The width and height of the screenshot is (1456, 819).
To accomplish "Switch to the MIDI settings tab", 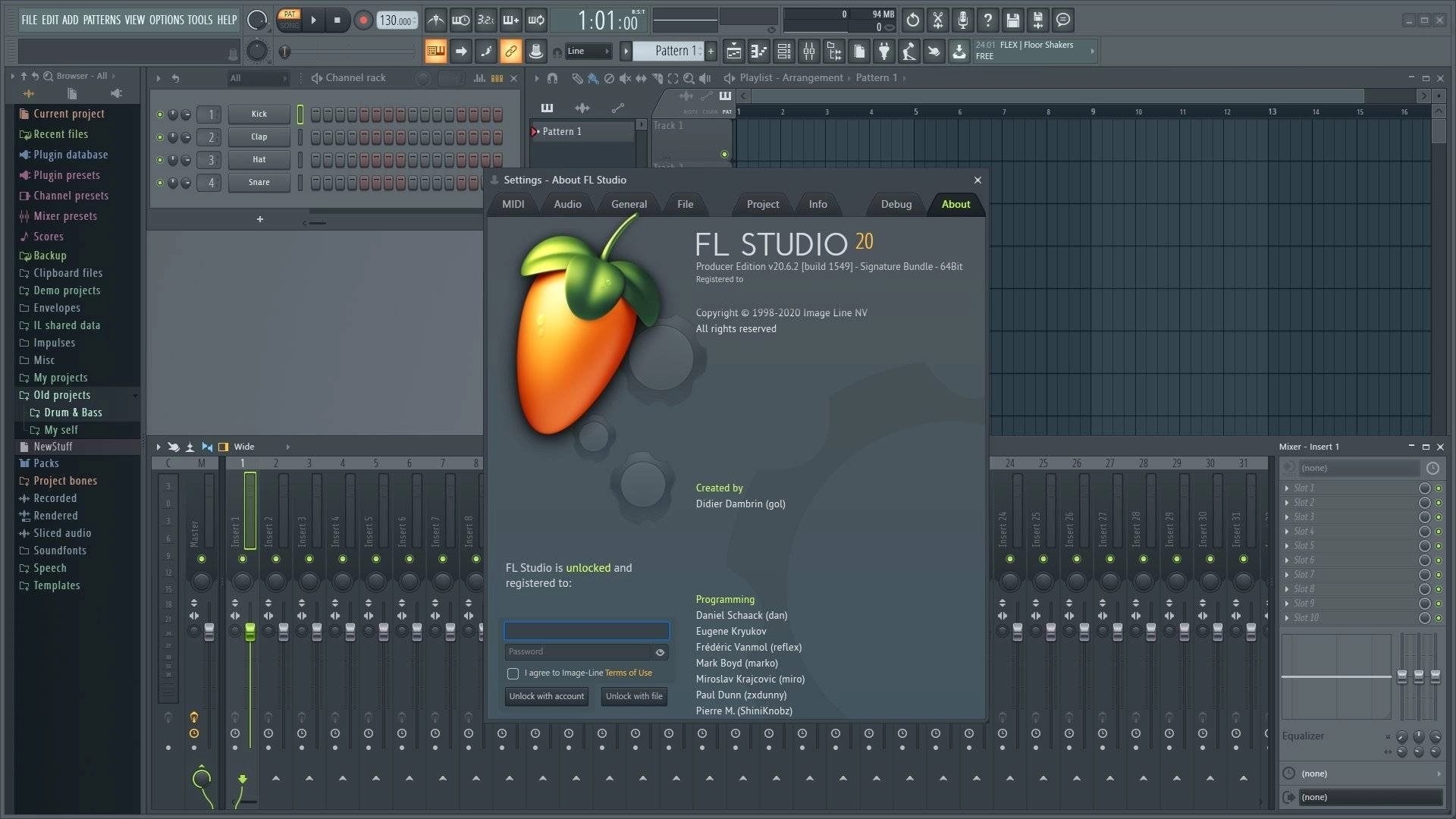I will coord(513,205).
